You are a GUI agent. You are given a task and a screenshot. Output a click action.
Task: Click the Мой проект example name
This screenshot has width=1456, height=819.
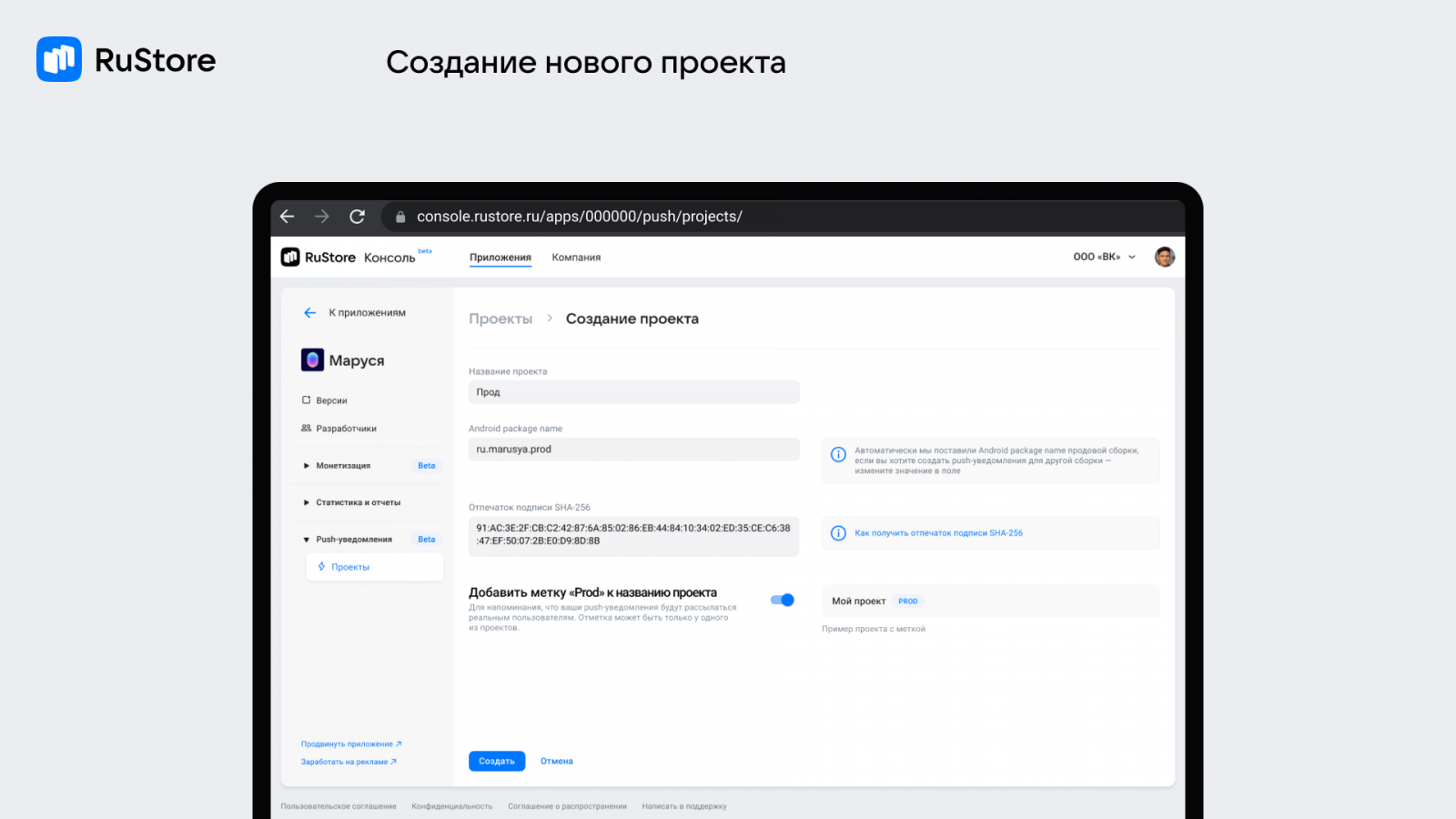click(x=858, y=602)
